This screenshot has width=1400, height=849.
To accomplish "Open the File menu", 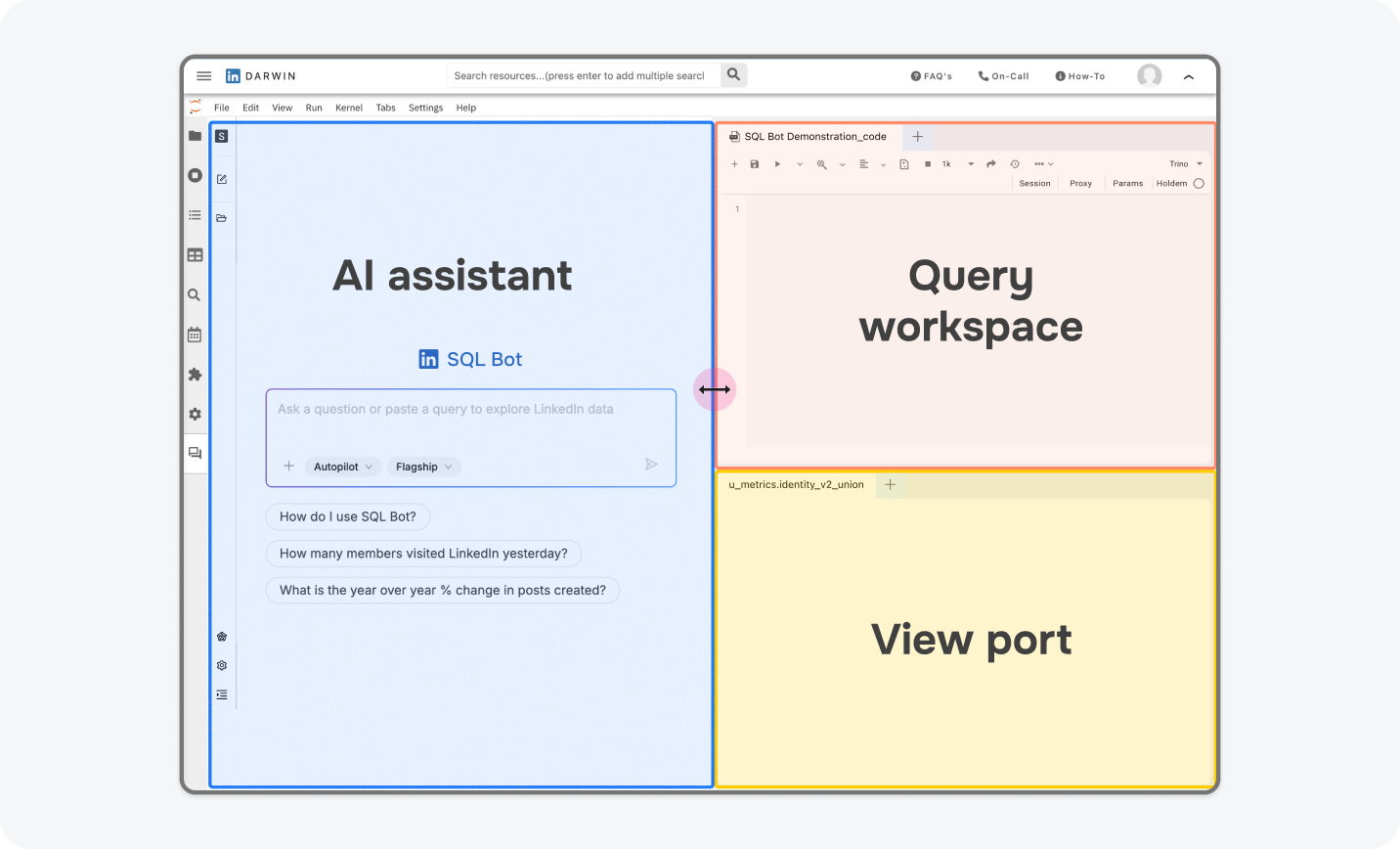I will 222,108.
